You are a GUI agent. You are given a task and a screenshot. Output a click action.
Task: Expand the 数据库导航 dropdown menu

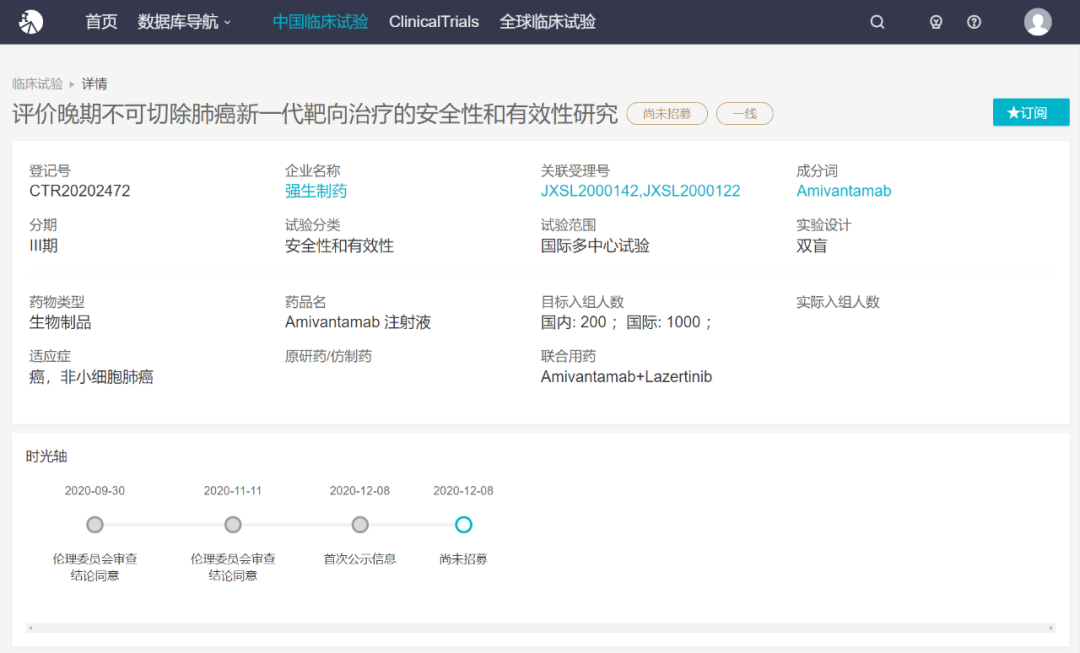click(184, 22)
